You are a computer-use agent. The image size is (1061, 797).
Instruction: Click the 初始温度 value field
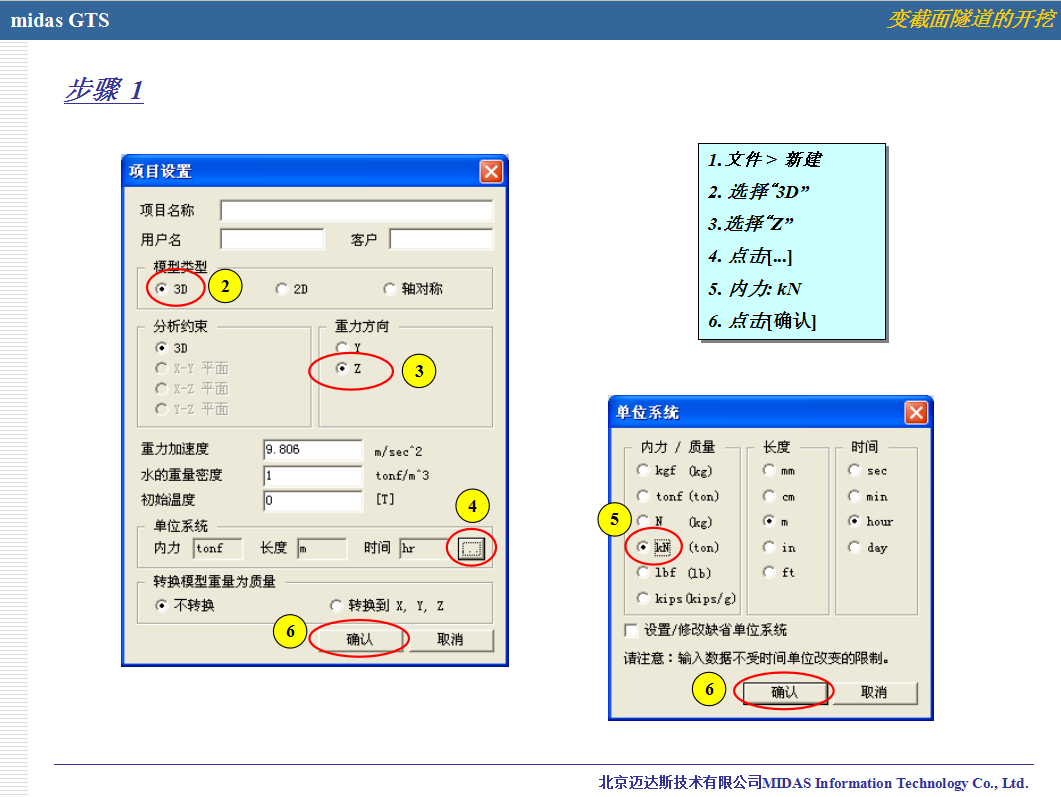click(x=313, y=501)
